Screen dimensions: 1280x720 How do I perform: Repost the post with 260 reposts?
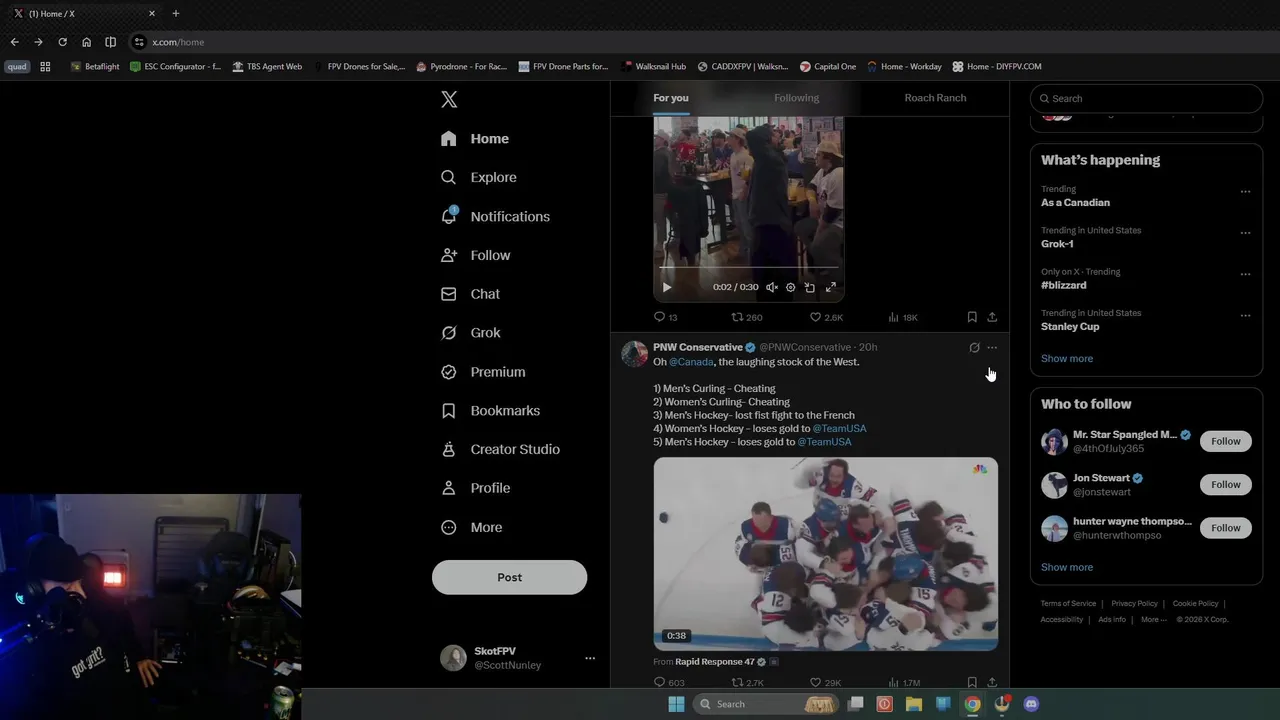[x=747, y=317]
